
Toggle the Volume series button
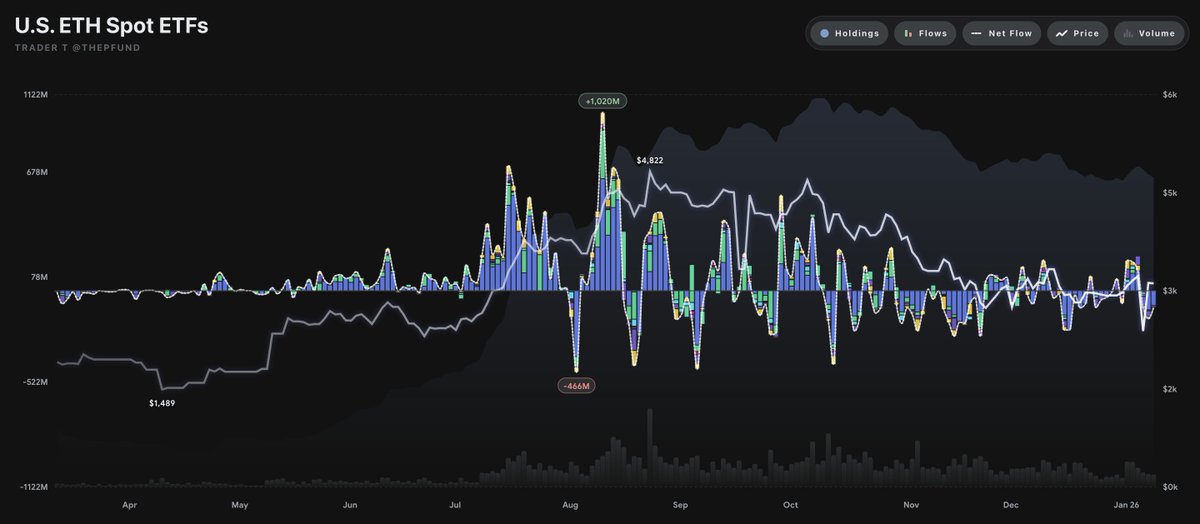[x=1149, y=33]
